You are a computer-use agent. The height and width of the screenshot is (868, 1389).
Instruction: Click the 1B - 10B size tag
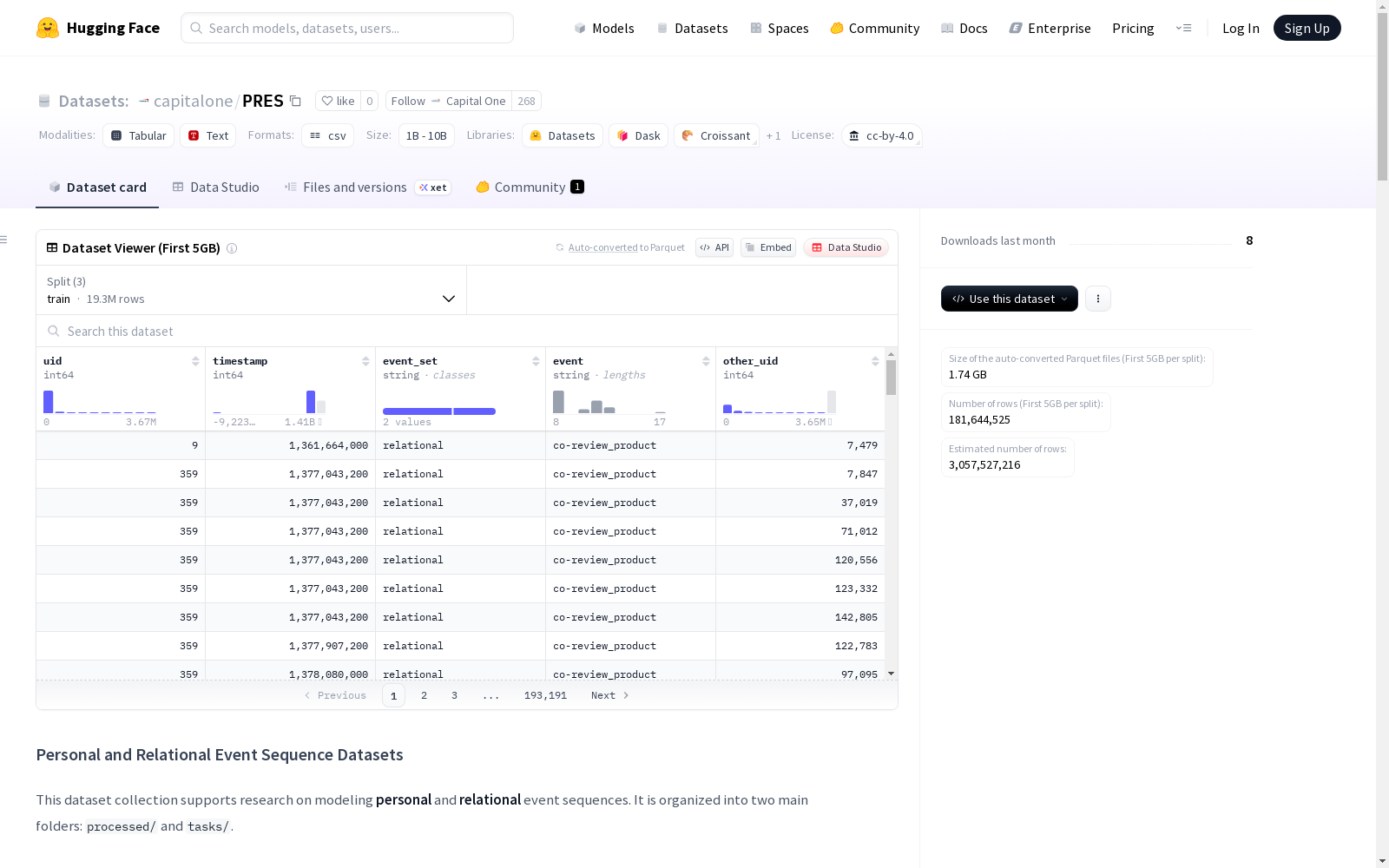426,135
